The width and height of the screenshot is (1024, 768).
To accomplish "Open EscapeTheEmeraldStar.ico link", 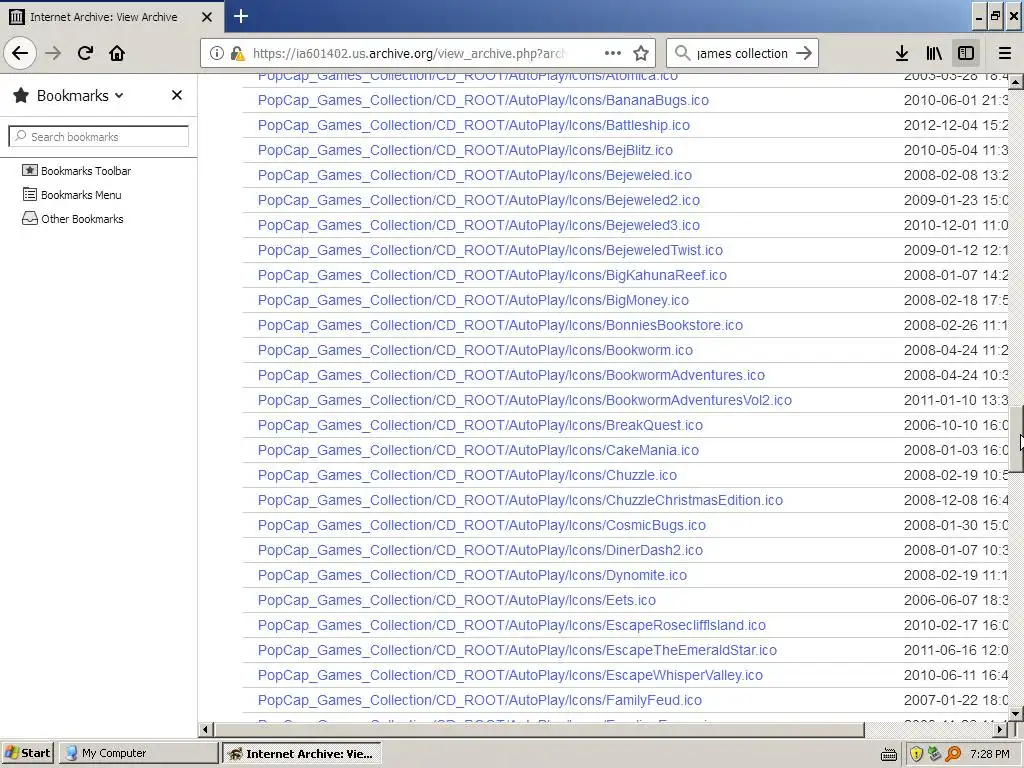I will tap(517, 650).
